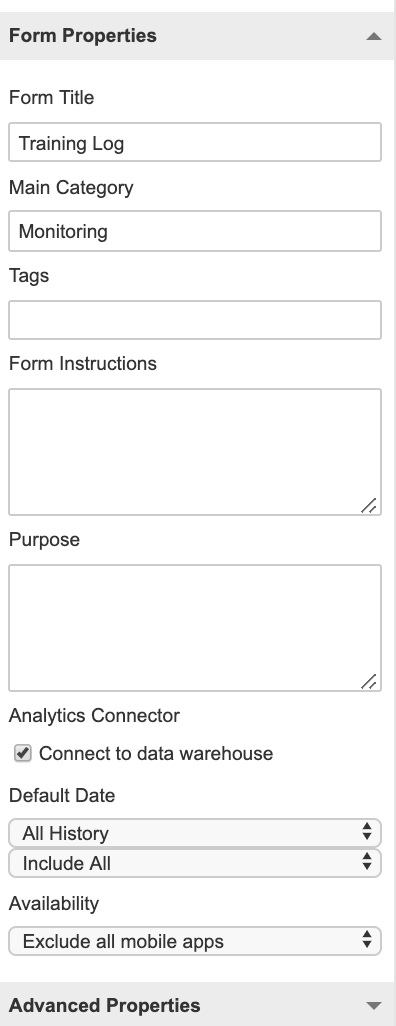Click the Form Instructions resize grip
This screenshot has height=1026, width=396.
[x=369, y=505]
